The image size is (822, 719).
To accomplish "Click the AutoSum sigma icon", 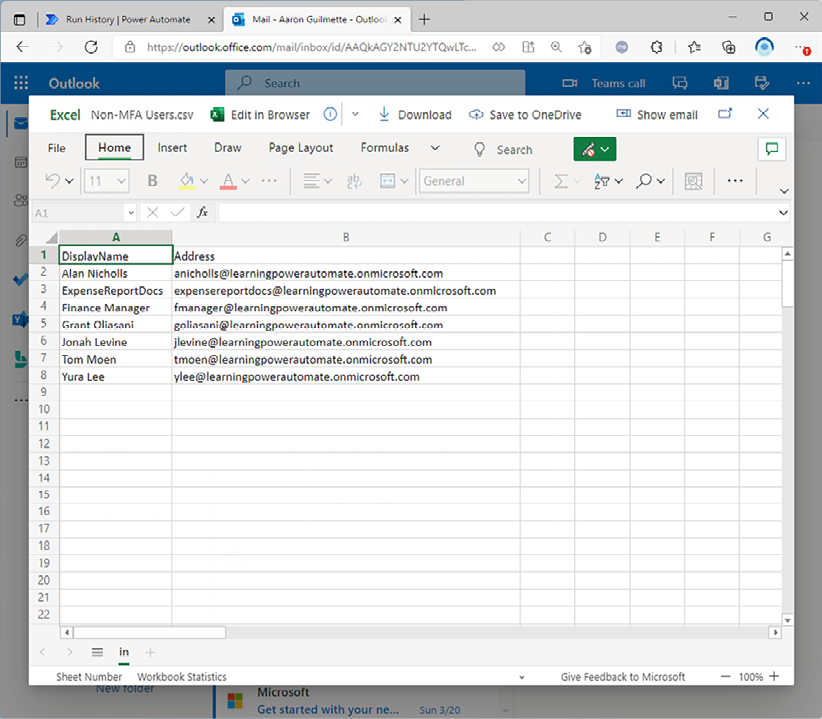I will (x=561, y=181).
